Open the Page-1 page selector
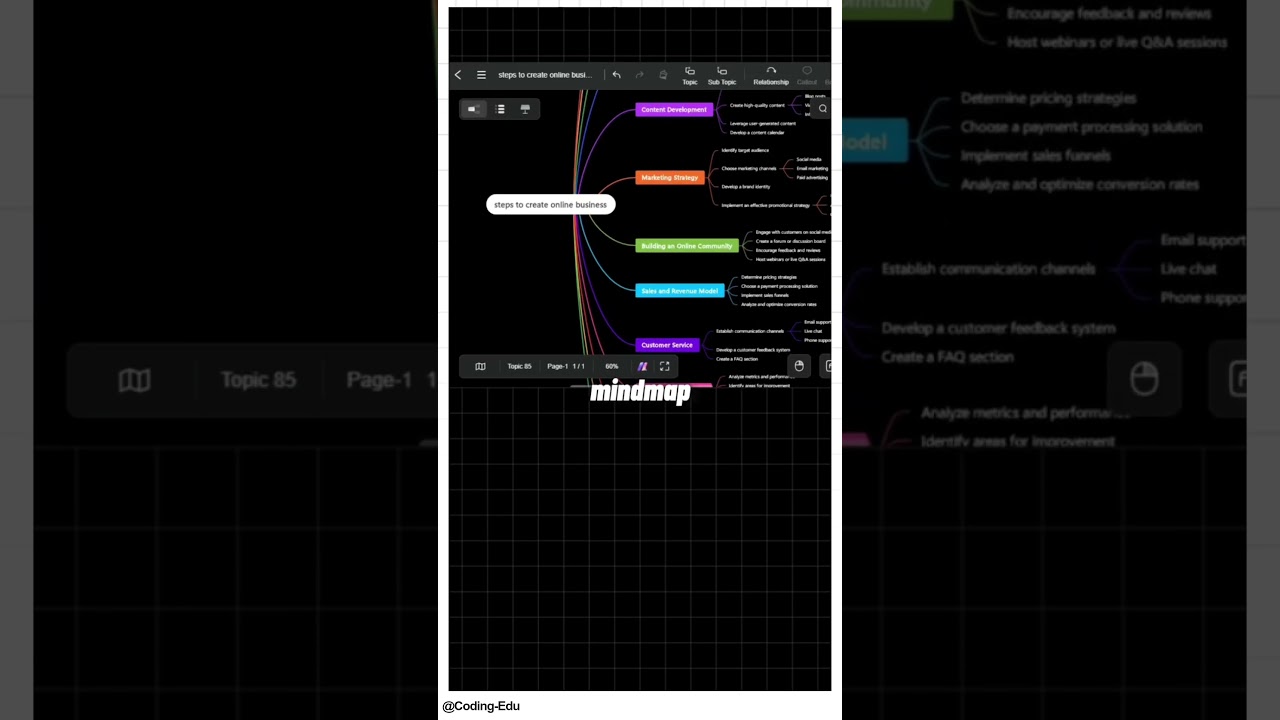The height and width of the screenshot is (720, 1280). coord(566,366)
